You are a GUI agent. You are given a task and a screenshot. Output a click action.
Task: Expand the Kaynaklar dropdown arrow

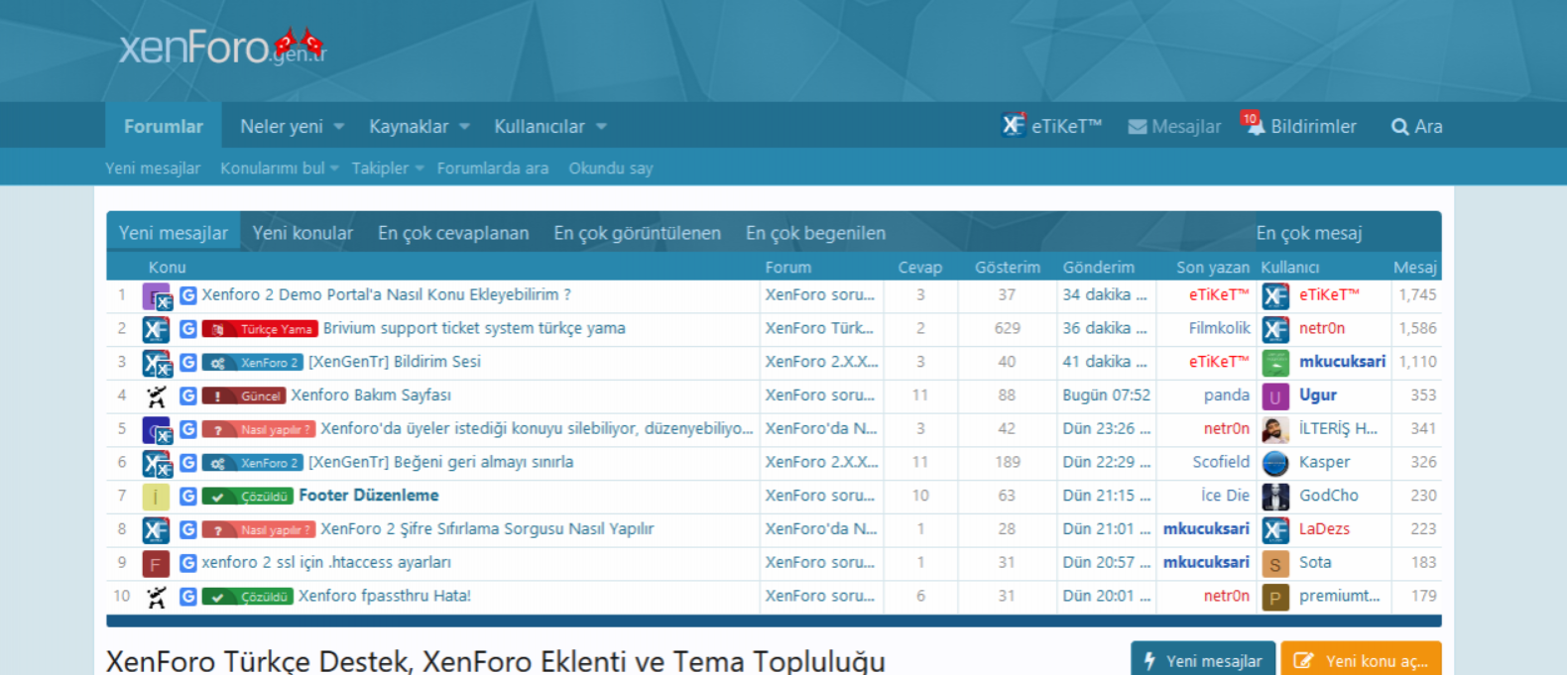click(x=464, y=127)
